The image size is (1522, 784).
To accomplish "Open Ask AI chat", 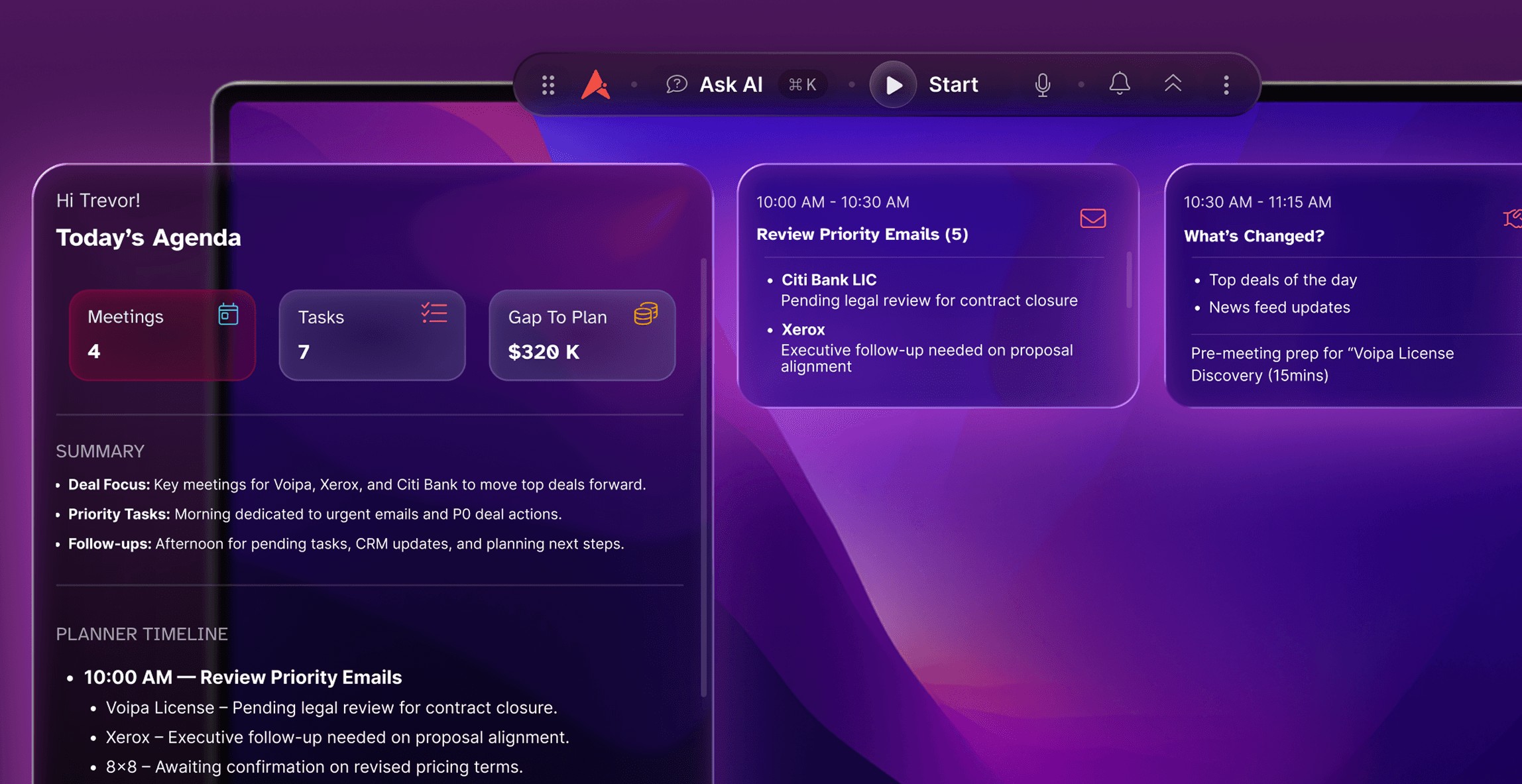I will pyautogui.click(x=715, y=85).
